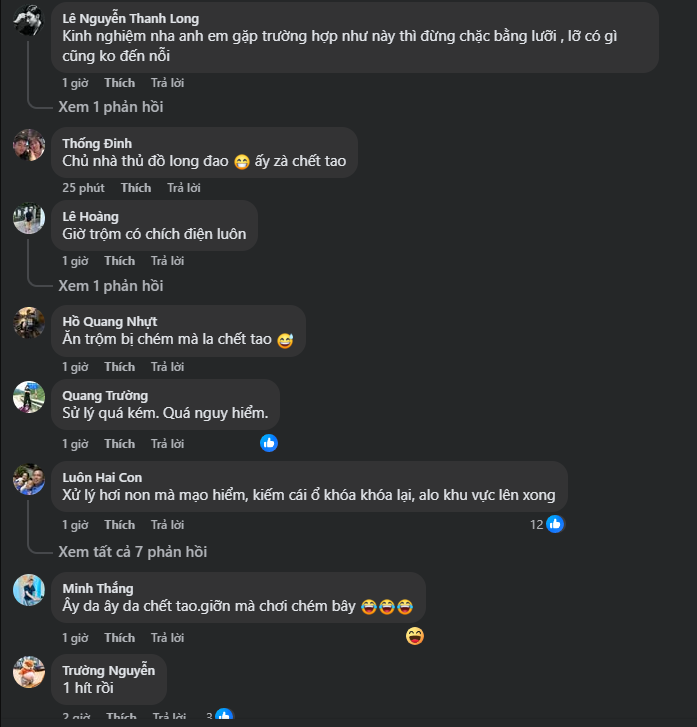Open Thống Đinh's profile picture
Viewport: 697px width, 727px height.
click(28, 145)
